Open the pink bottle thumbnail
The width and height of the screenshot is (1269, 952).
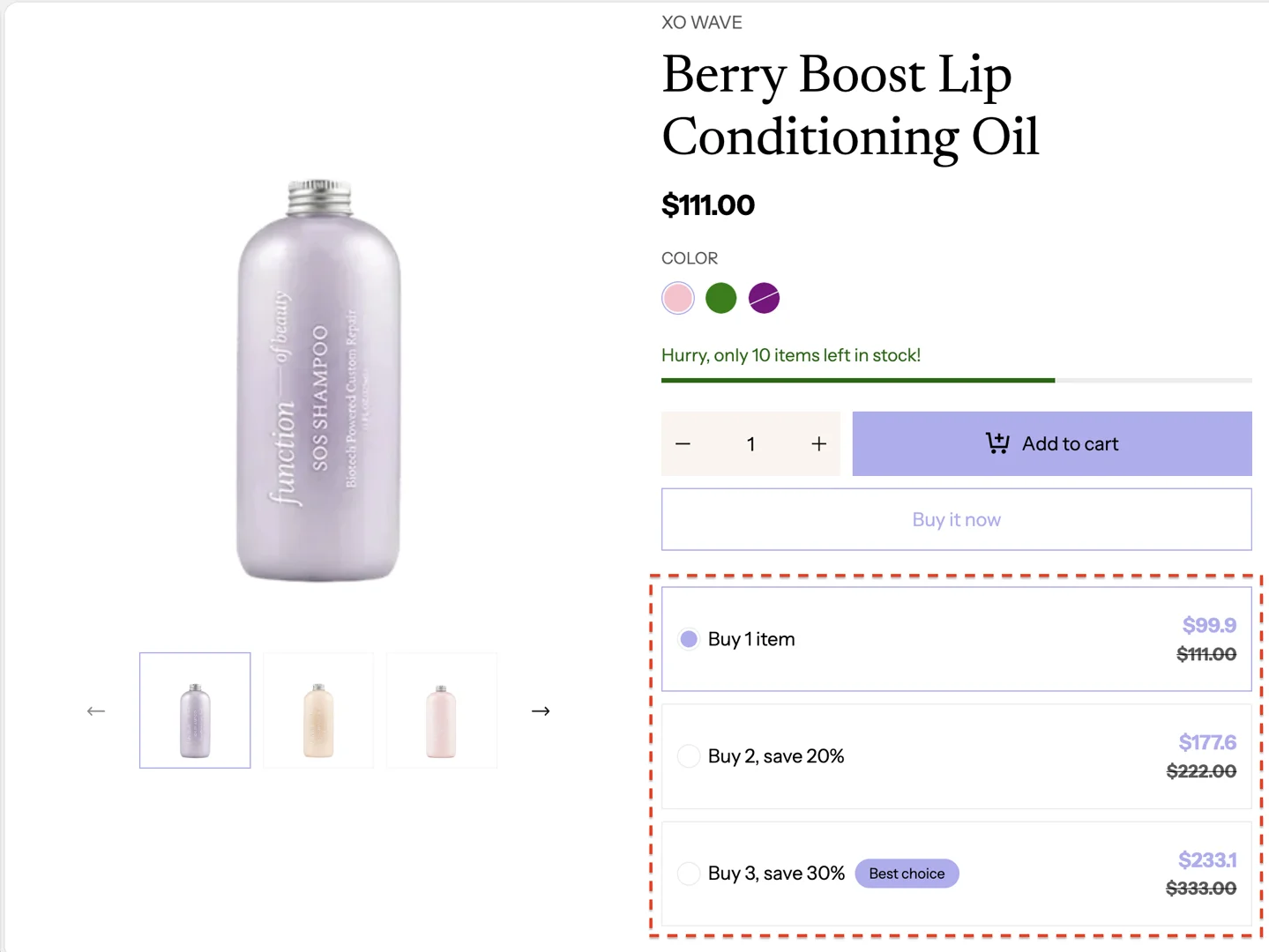[x=442, y=710]
